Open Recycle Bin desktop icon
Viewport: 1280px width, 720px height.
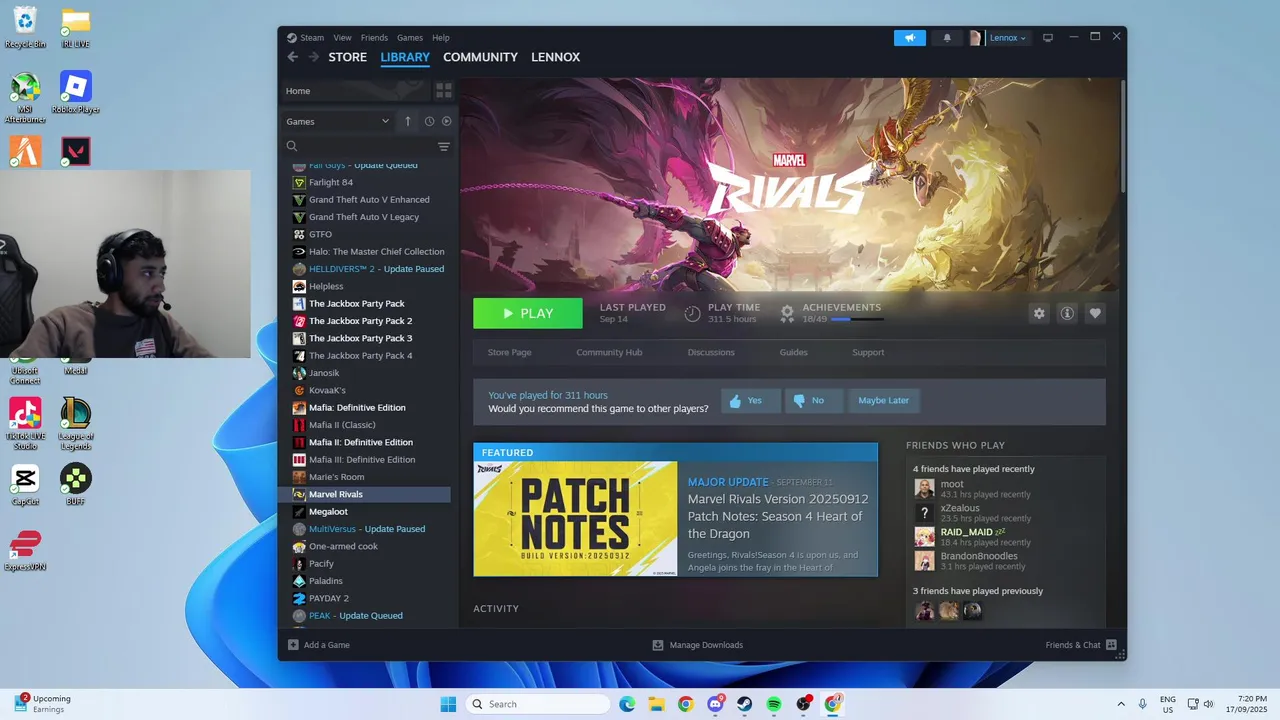25,28
